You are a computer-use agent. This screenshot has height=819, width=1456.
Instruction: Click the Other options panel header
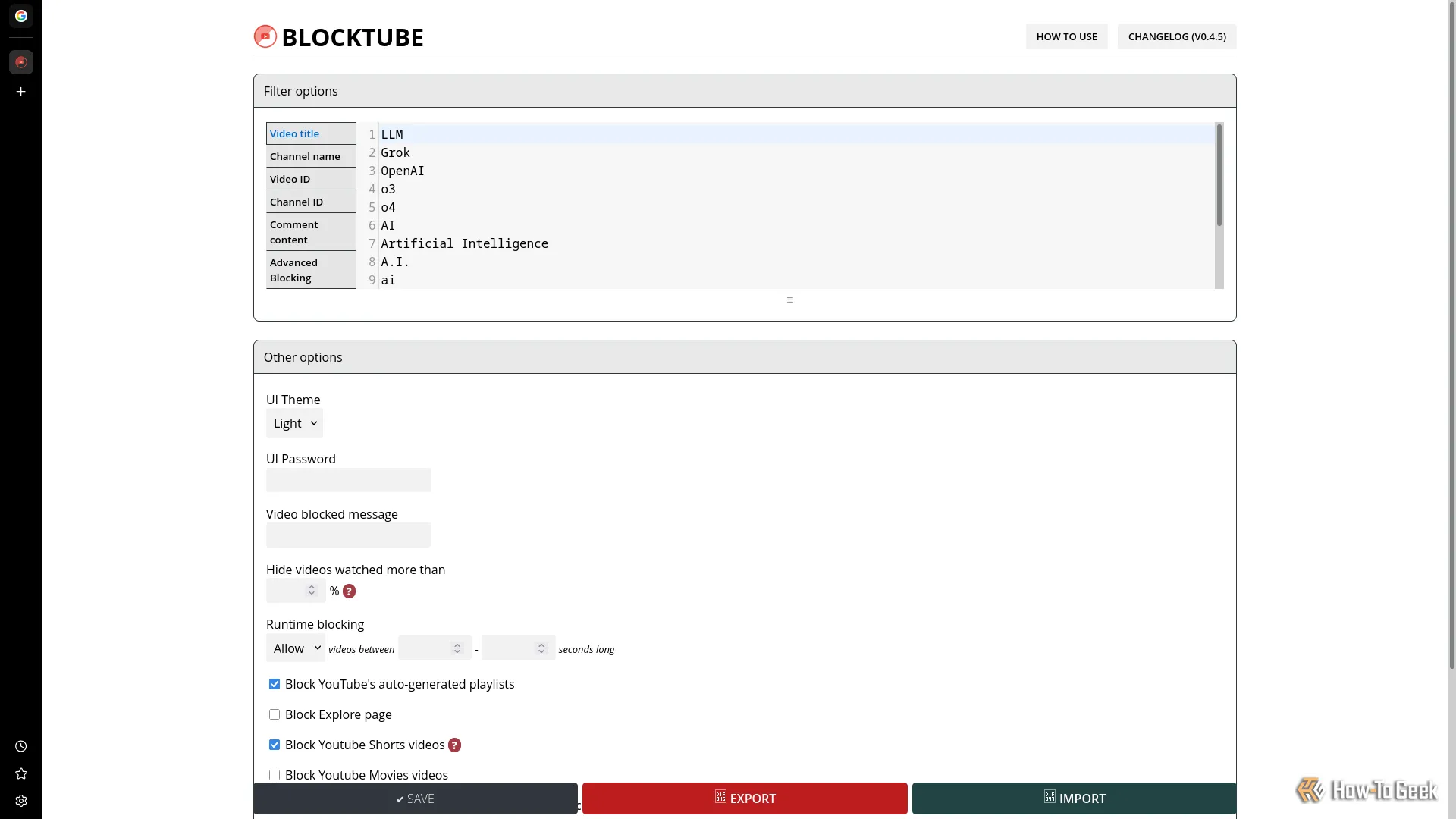coord(745,357)
